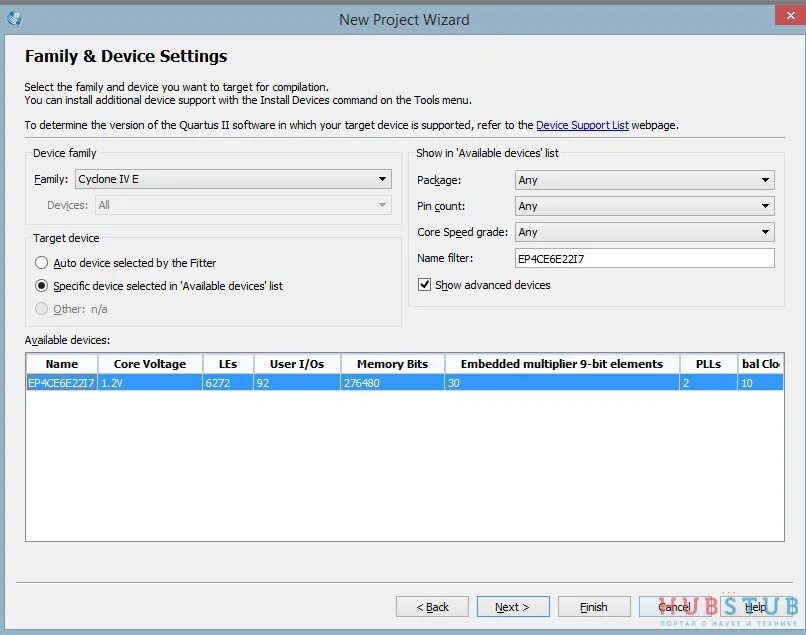Viewport: 806px width, 635px height.
Task: Click the Quartus icon in the title bar
Action: click(x=14, y=19)
